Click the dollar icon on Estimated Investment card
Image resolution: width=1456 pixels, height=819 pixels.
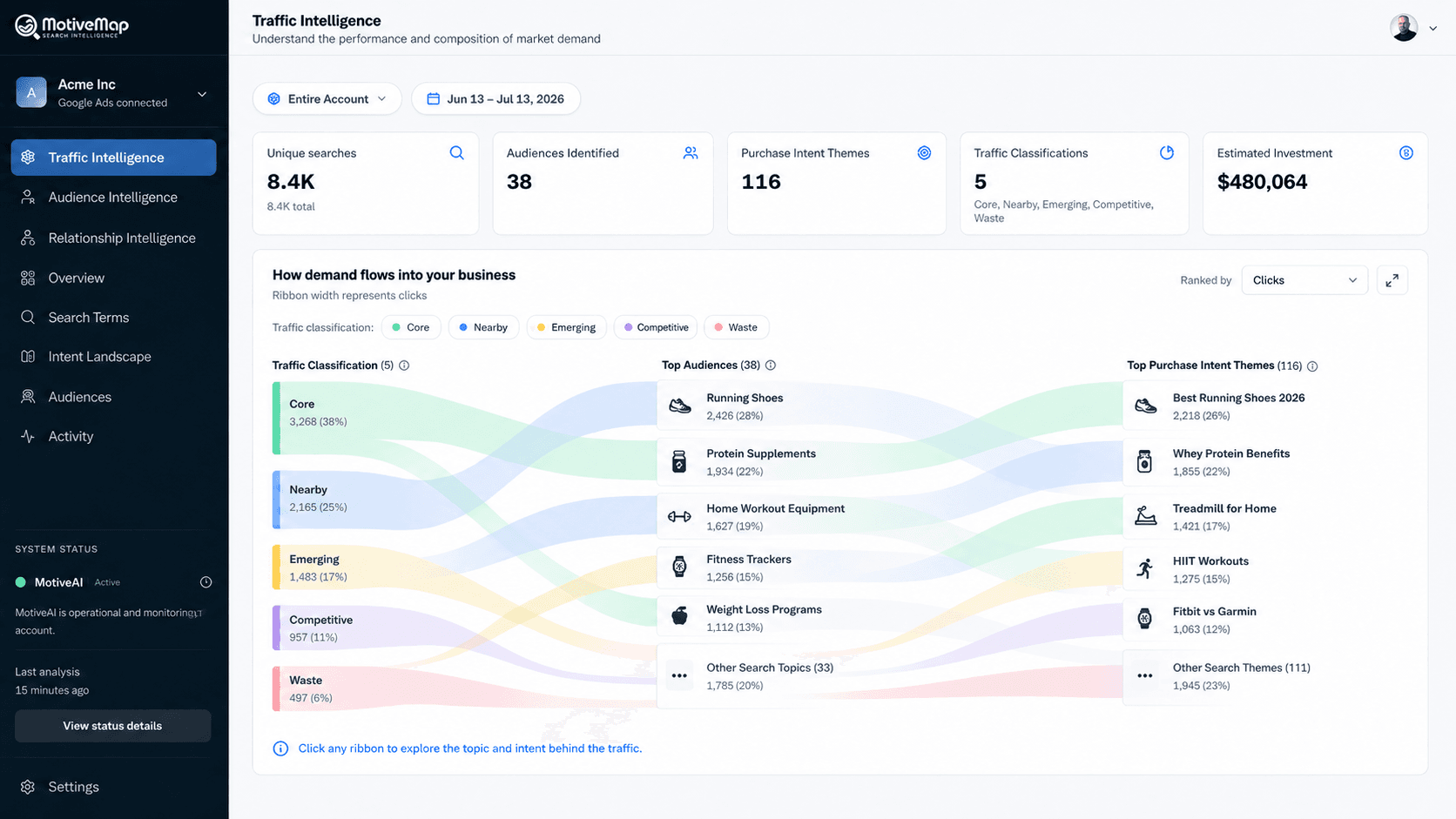click(x=1405, y=153)
